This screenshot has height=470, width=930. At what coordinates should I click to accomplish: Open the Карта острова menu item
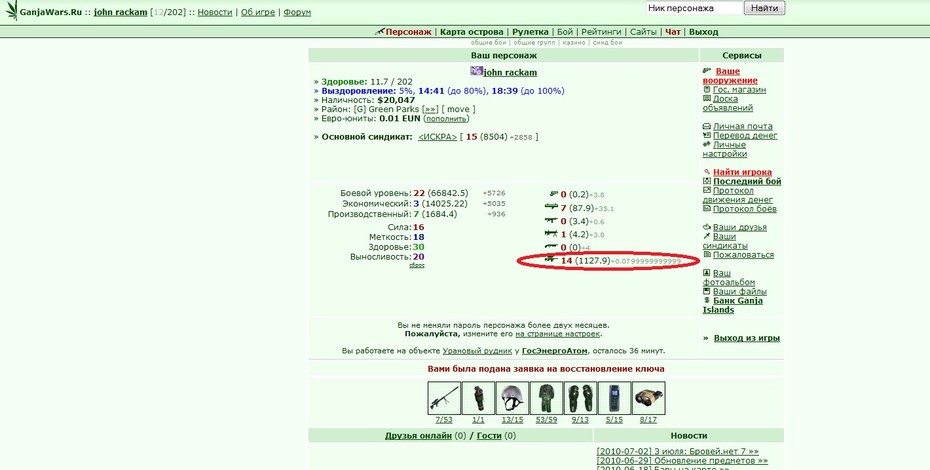click(x=472, y=32)
